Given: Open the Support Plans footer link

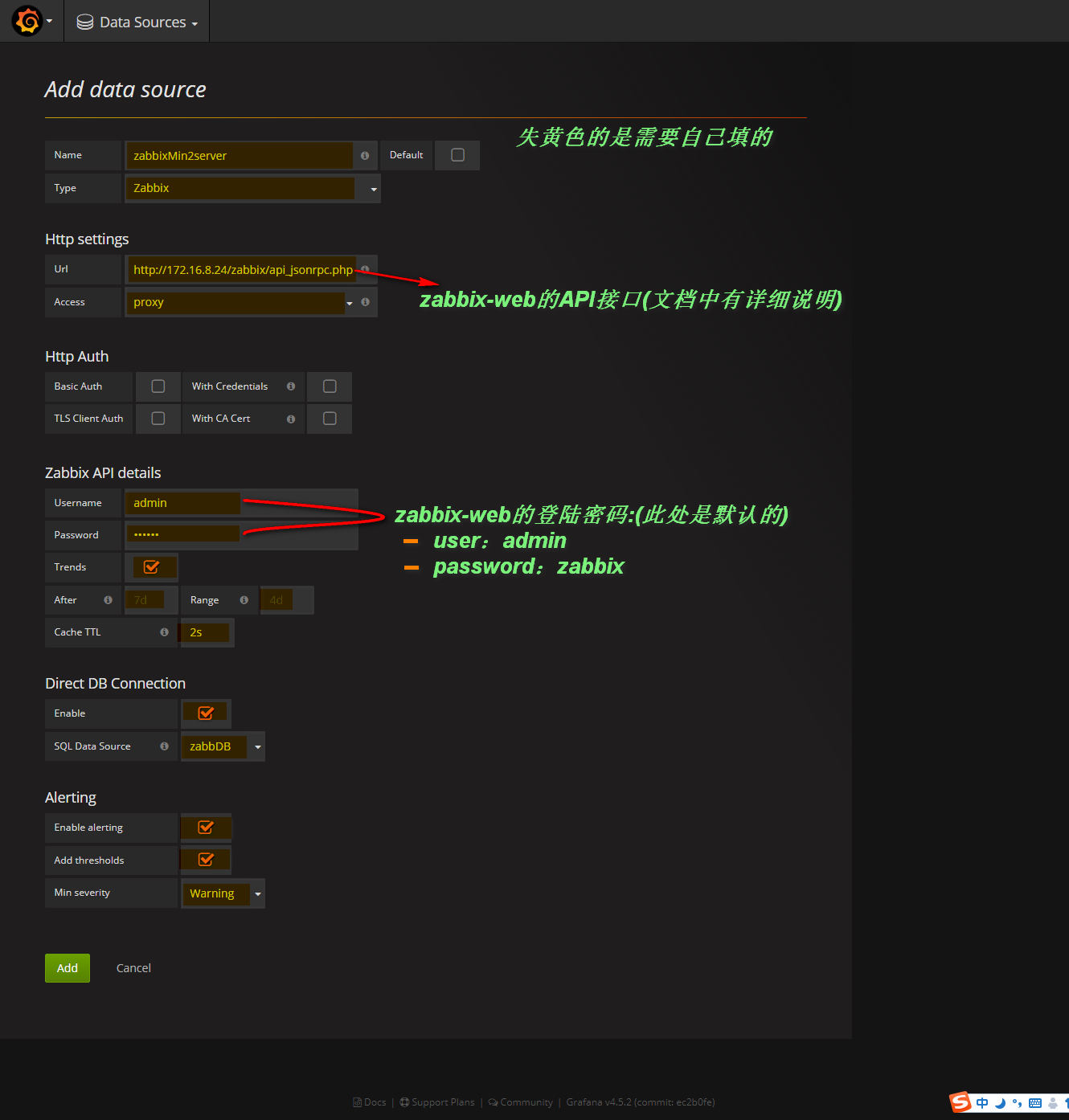Looking at the screenshot, I should (x=437, y=1102).
